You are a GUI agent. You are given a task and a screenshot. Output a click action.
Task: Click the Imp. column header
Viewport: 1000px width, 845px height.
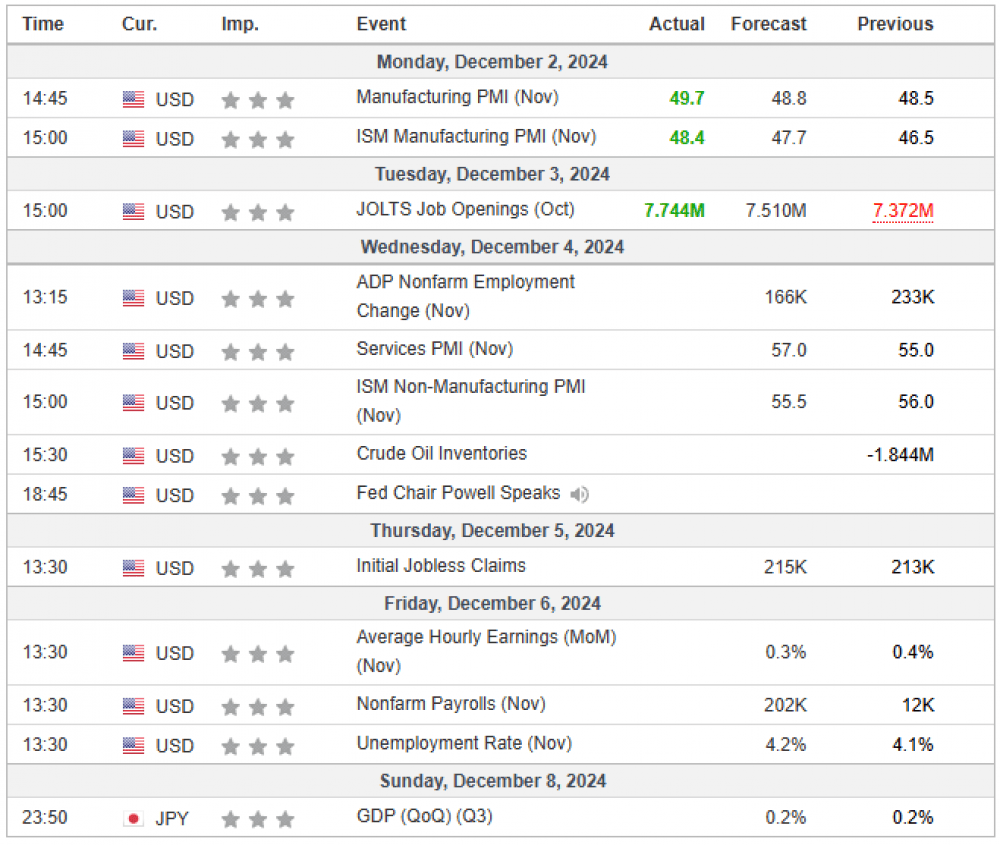point(240,24)
